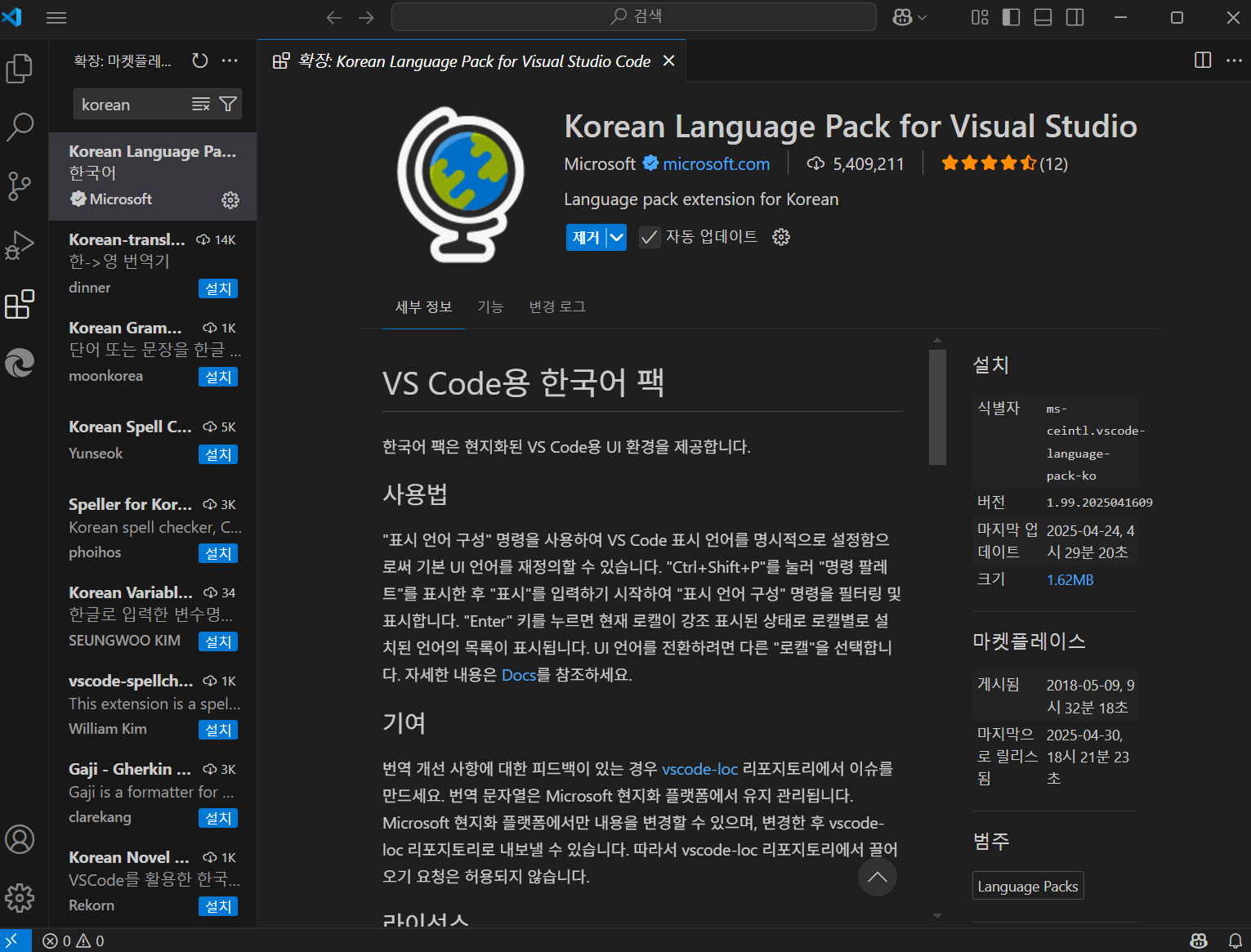This screenshot has height=952, width=1251.
Task: Go forward with the right arrow
Action: pyautogui.click(x=366, y=18)
